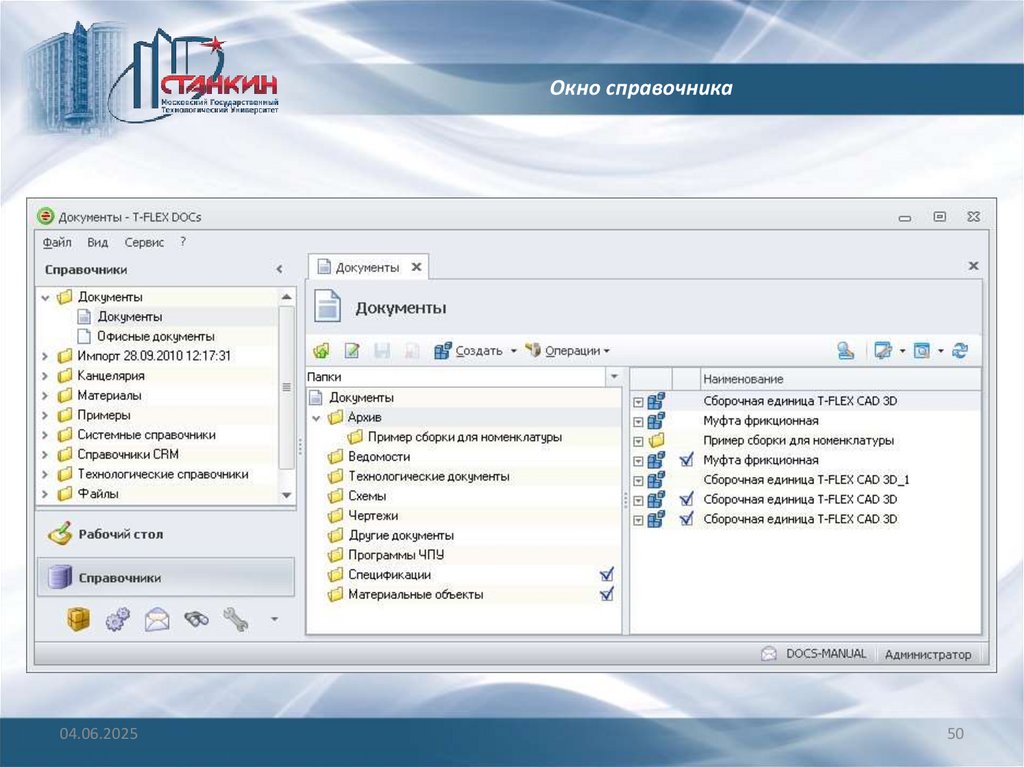Screen dimensions: 1024x767
Task: Toggle the checkbox next to Спецификации
Action: click(x=606, y=575)
